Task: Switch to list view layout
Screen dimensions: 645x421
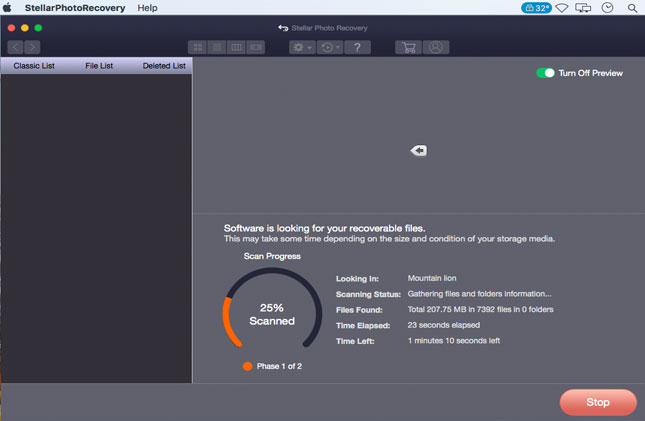Action: point(217,47)
